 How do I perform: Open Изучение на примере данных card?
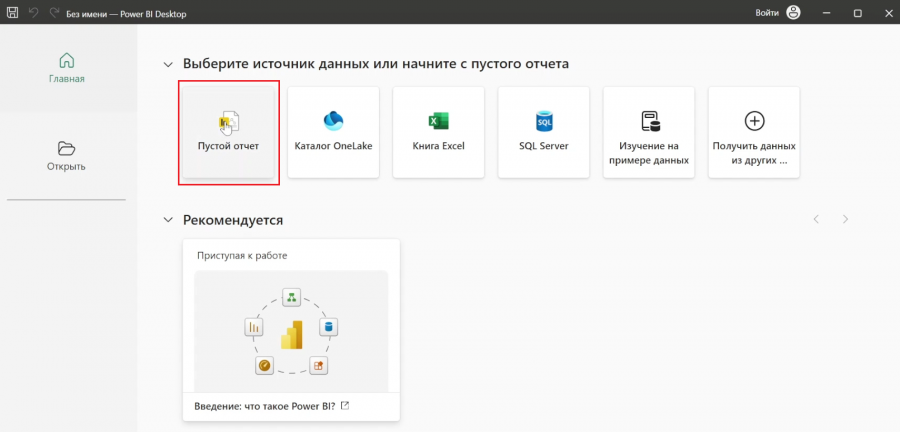[649, 133]
